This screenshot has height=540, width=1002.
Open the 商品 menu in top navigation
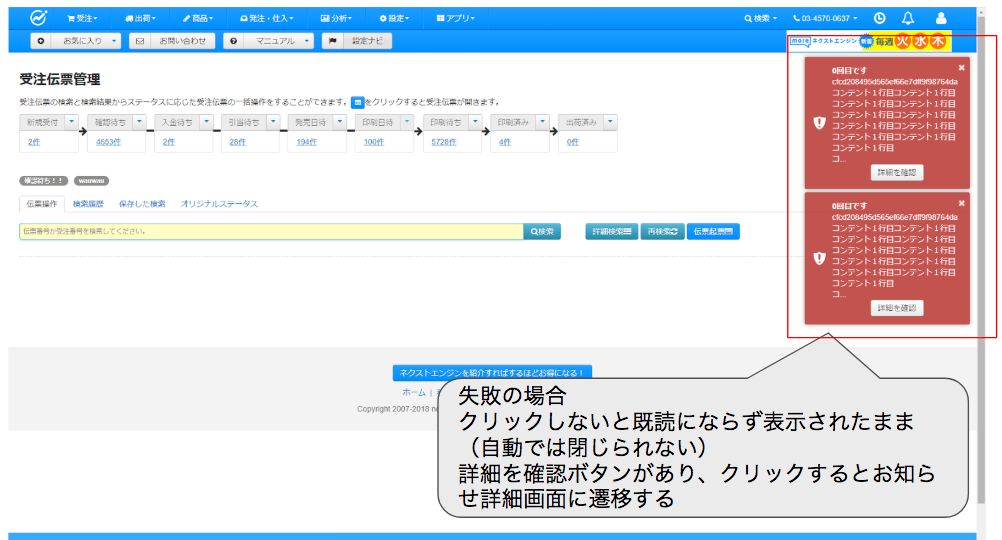[x=200, y=18]
